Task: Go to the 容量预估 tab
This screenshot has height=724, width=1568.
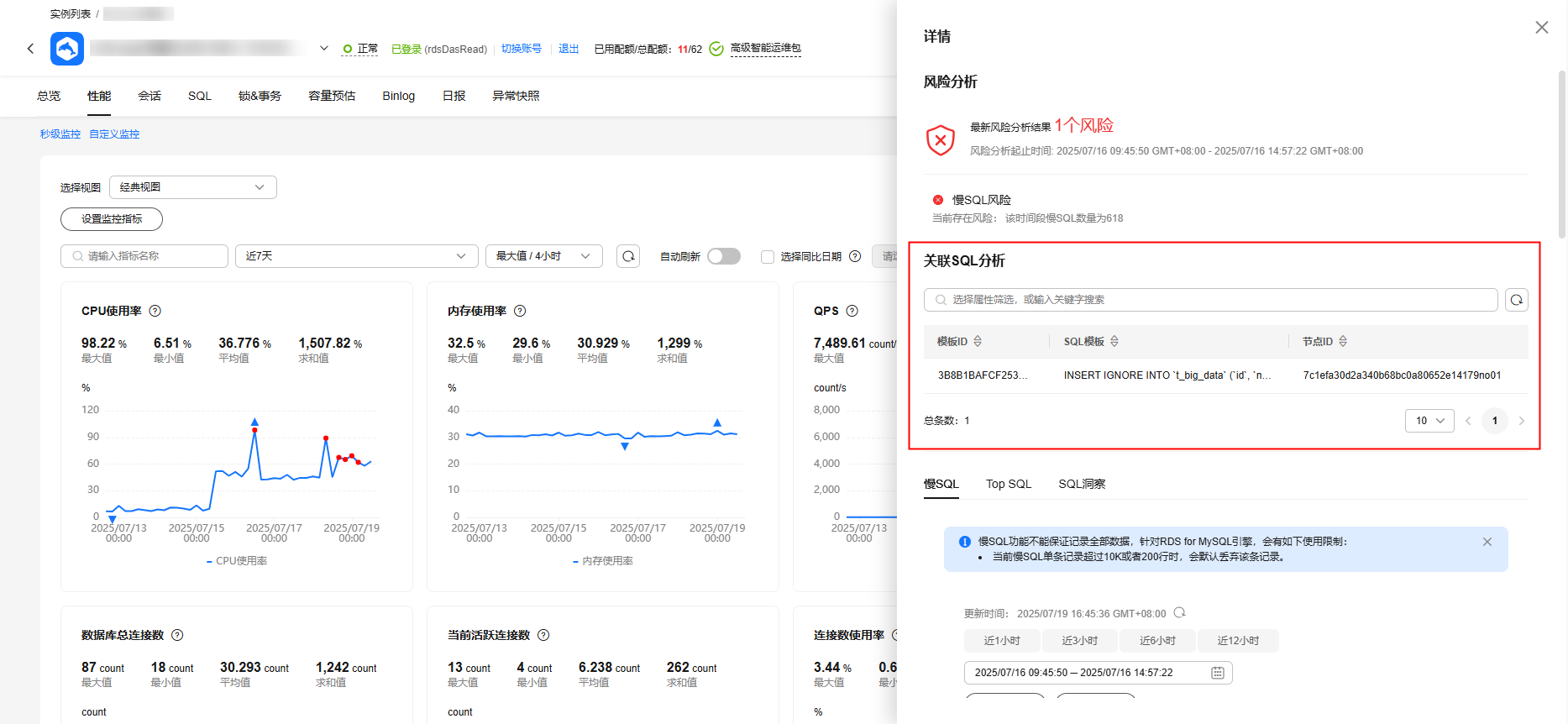Action: point(332,96)
